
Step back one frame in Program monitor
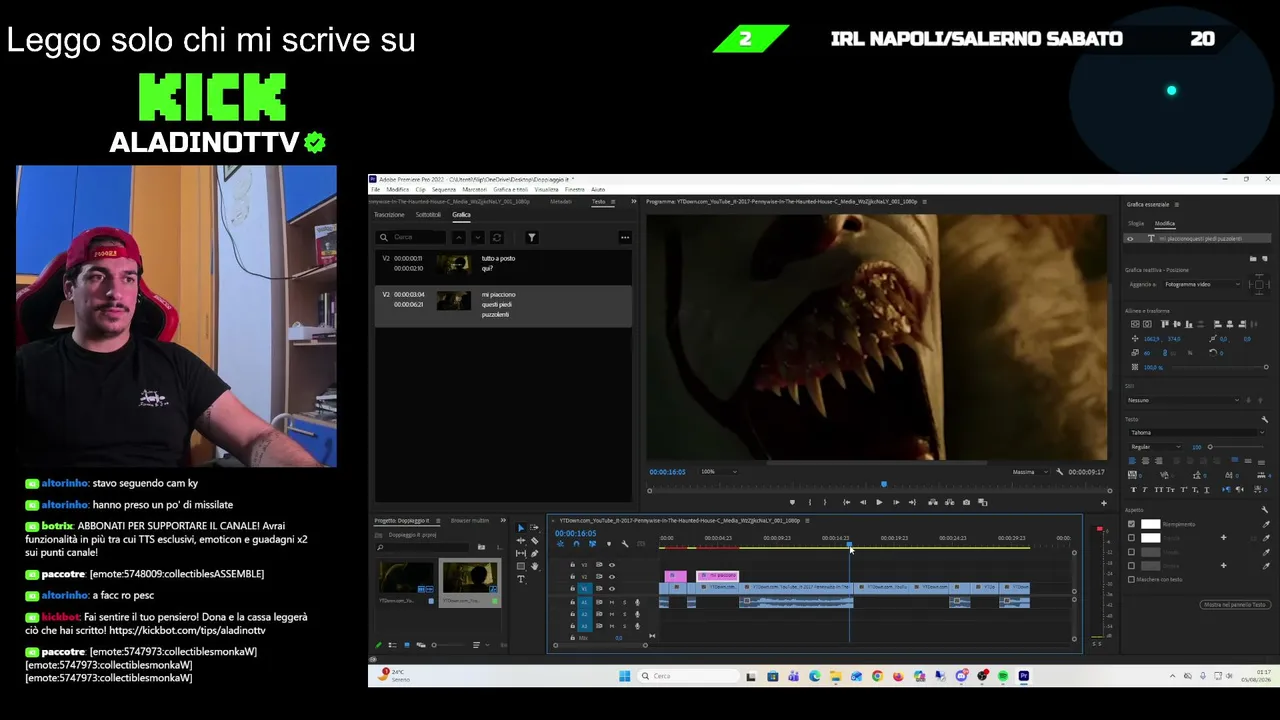(x=863, y=502)
